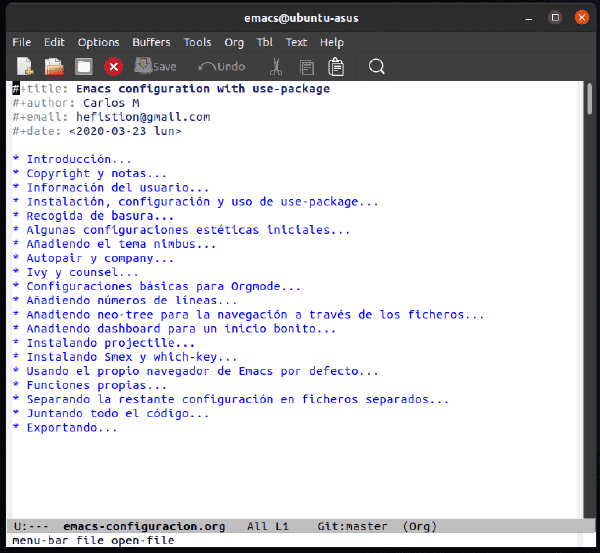Minimize the emacs@ubuntu-asus window
The width and height of the screenshot is (600, 553).
point(528,18)
